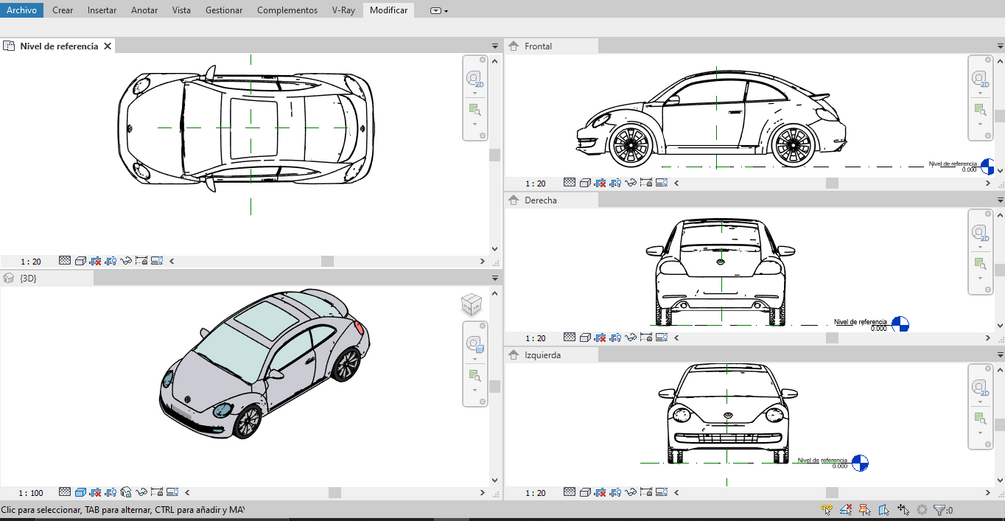The image size is (1005, 521).
Task: Switch to the Gestionar ribbon tab
Action: pos(224,10)
